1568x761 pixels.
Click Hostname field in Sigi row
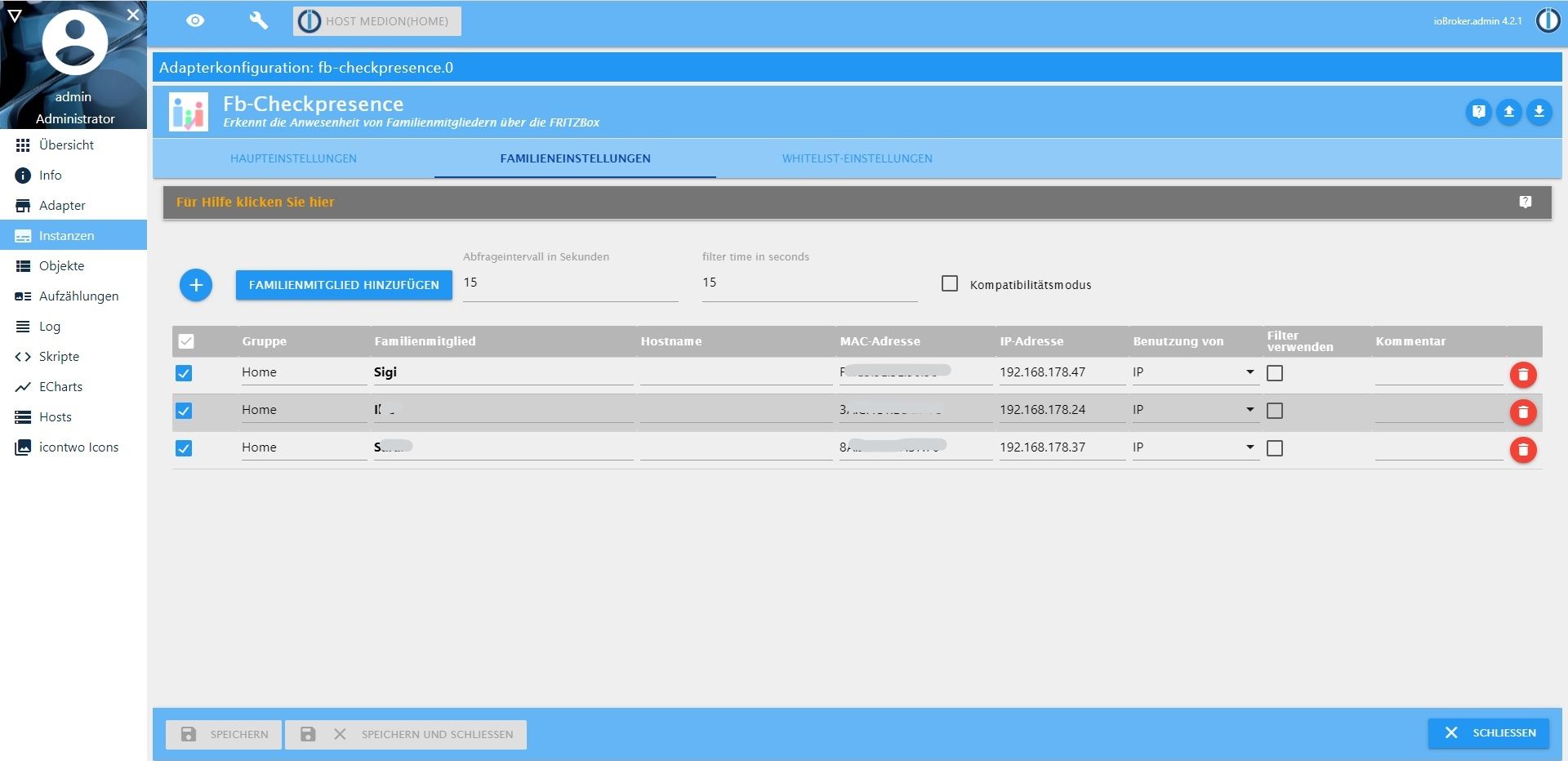tap(736, 372)
